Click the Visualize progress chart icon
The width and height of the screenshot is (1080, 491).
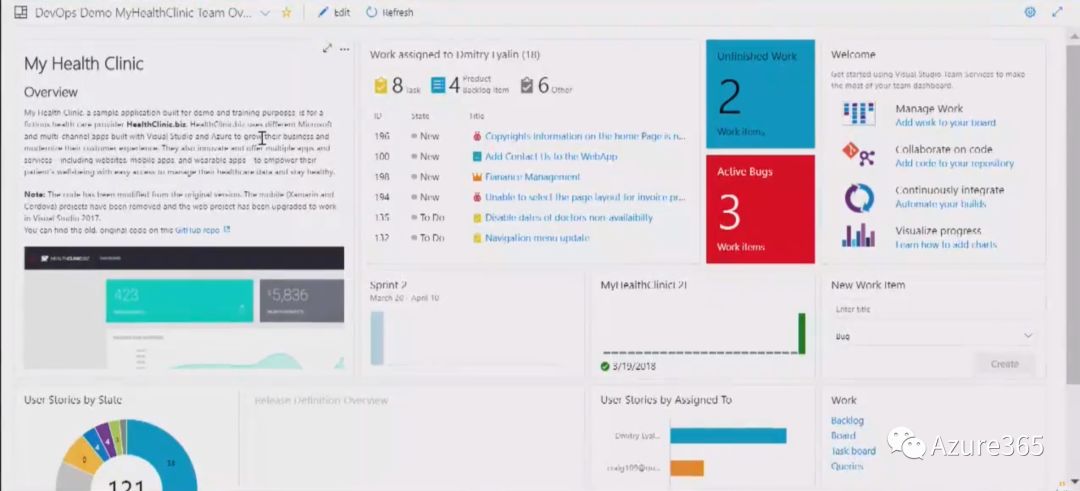point(858,237)
